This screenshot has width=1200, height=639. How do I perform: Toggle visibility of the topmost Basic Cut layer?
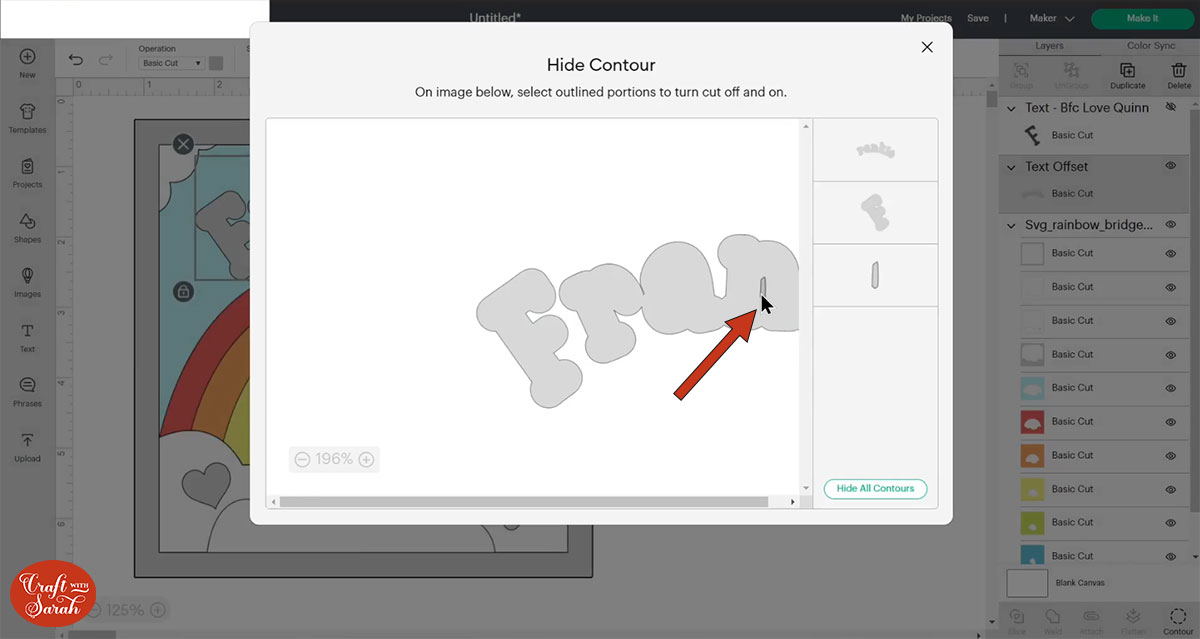pyautogui.click(x=1168, y=253)
